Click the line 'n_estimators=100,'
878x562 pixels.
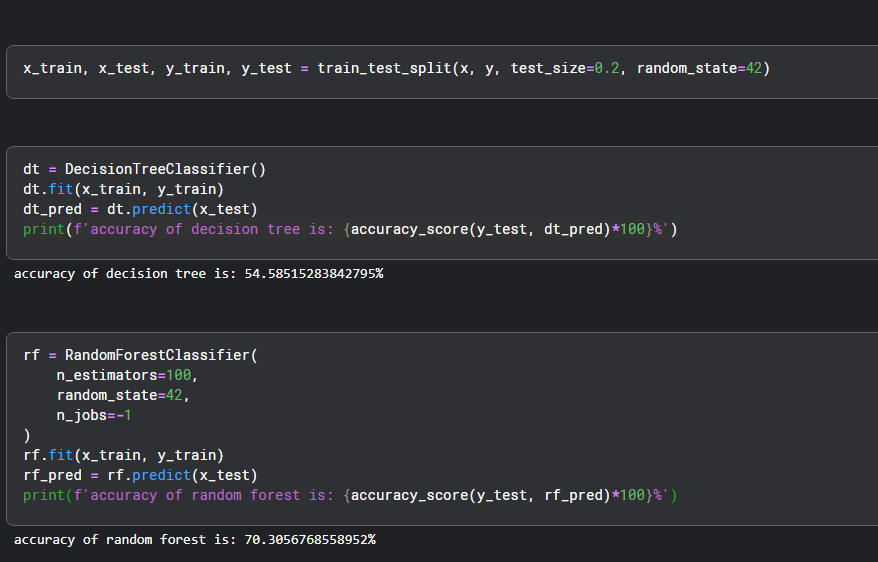pos(127,375)
